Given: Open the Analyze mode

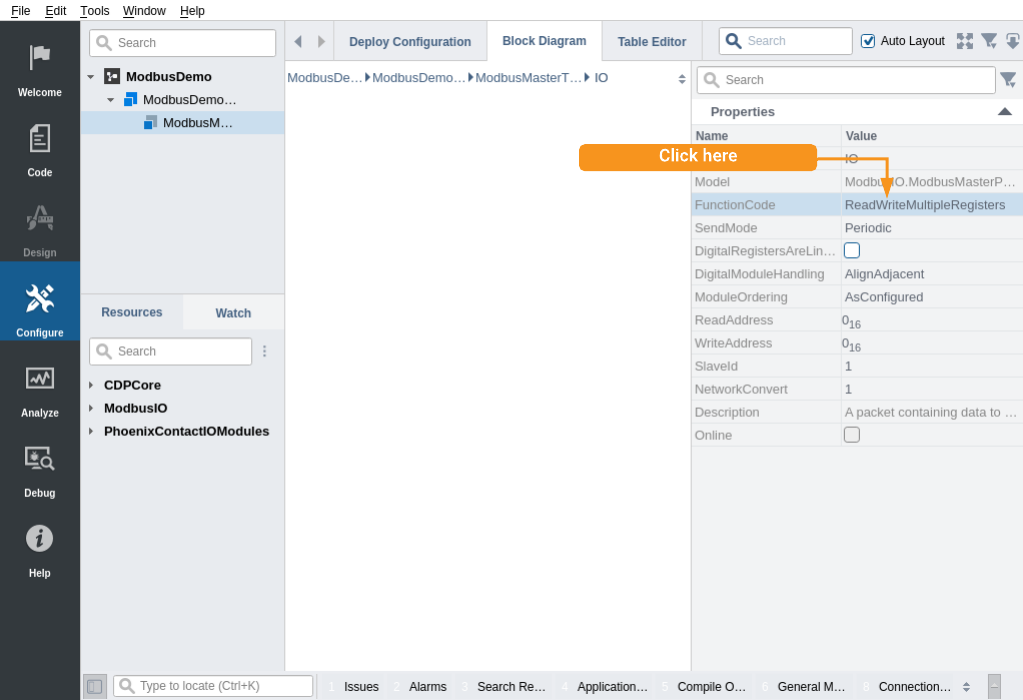Looking at the screenshot, I should point(40,386).
